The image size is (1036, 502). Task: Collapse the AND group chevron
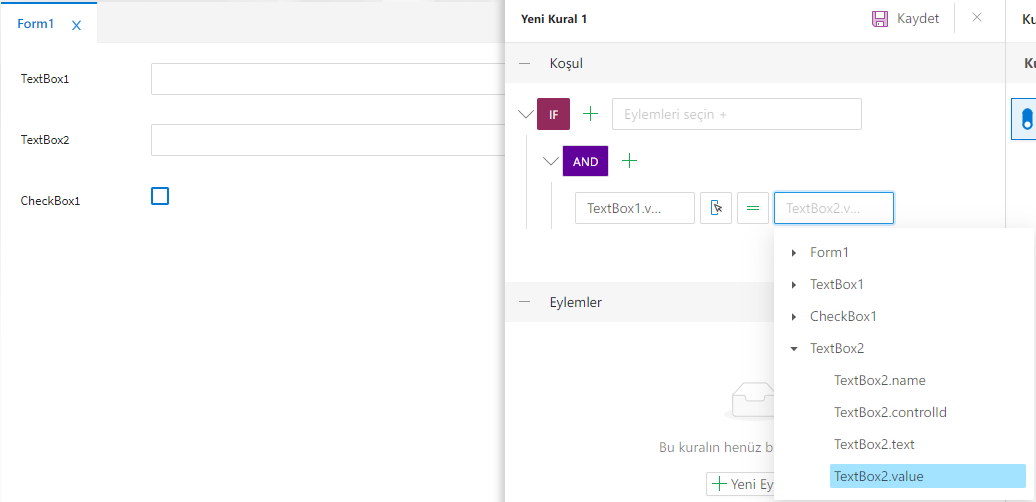coord(550,161)
